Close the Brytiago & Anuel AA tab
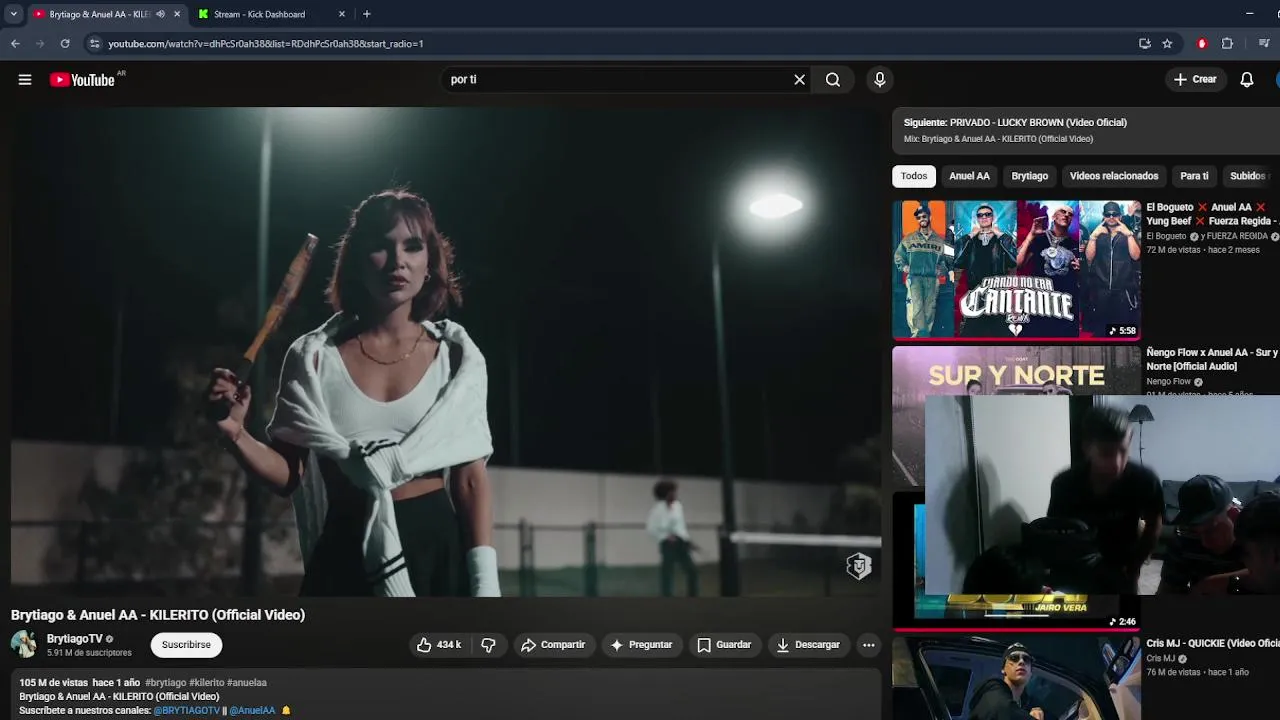This screenshot has width=1280, height=720. click(x=177, y=15)
